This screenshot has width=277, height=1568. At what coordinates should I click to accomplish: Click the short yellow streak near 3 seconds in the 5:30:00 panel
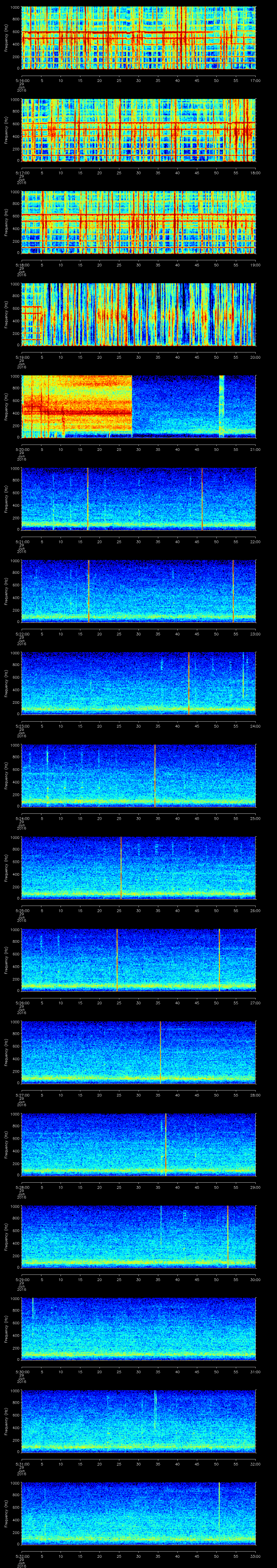pos(33,1309)
